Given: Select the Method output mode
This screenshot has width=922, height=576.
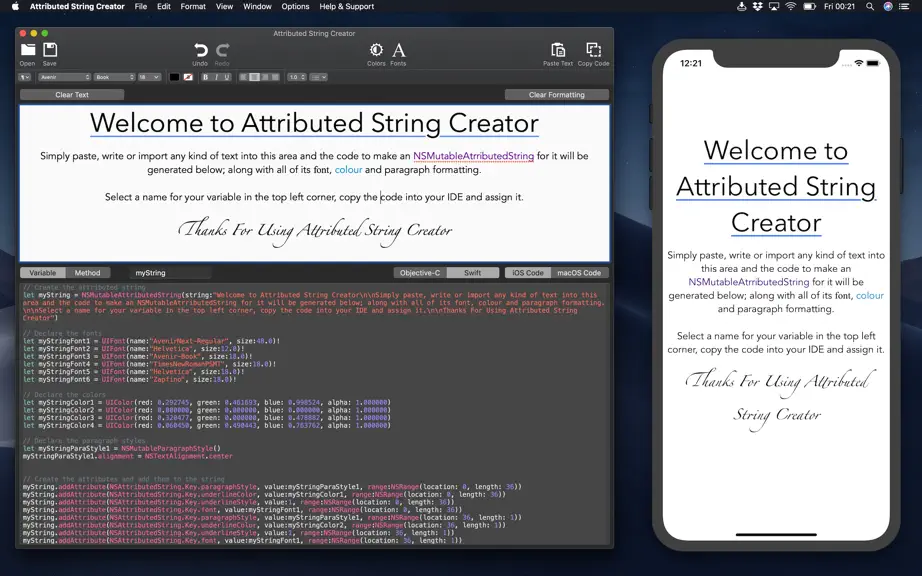Looking at the screenshot, I should [88, 273].
